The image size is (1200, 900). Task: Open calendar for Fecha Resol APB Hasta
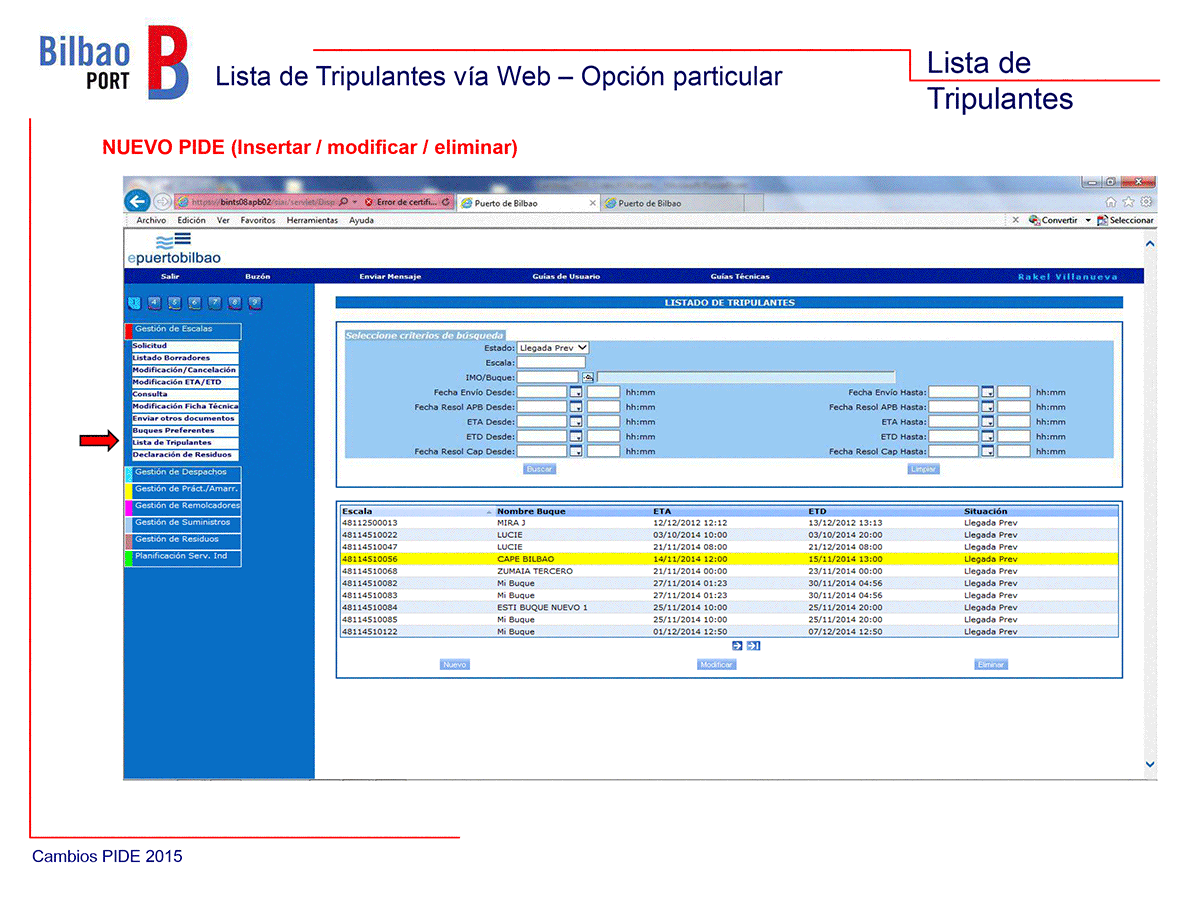(x=987, y=407)
